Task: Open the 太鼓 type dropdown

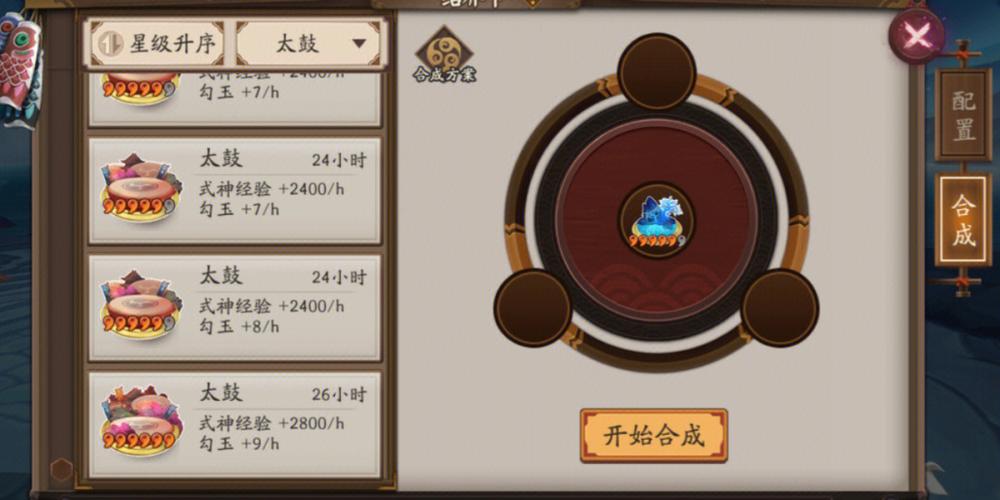Action: [x=309, y=43]
